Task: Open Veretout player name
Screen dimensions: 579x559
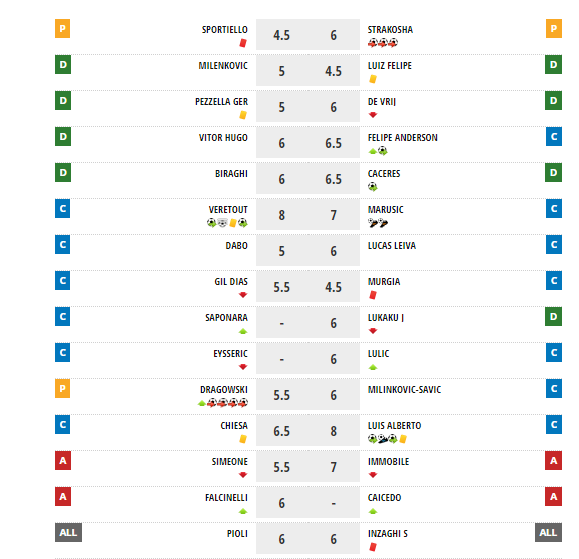Action: click(x=228, y=210)
